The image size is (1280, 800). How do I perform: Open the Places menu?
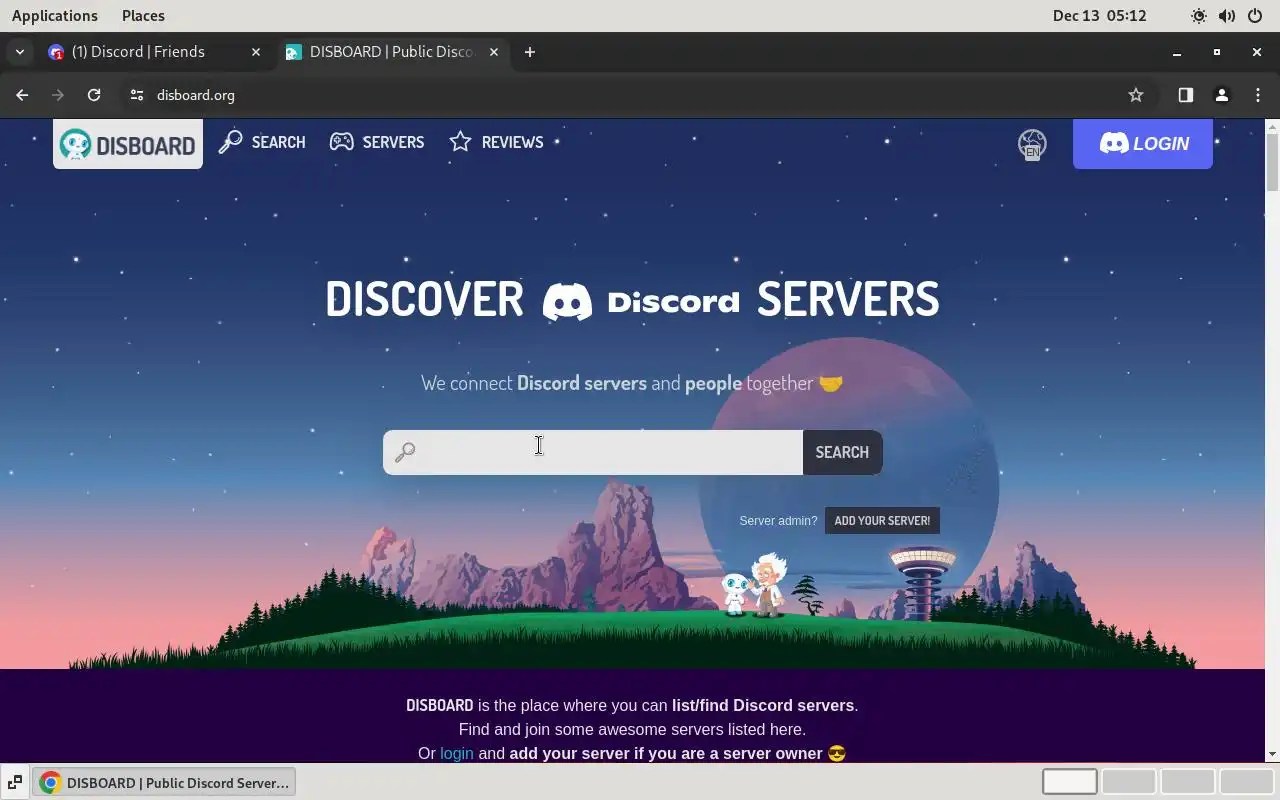(143, 15)
